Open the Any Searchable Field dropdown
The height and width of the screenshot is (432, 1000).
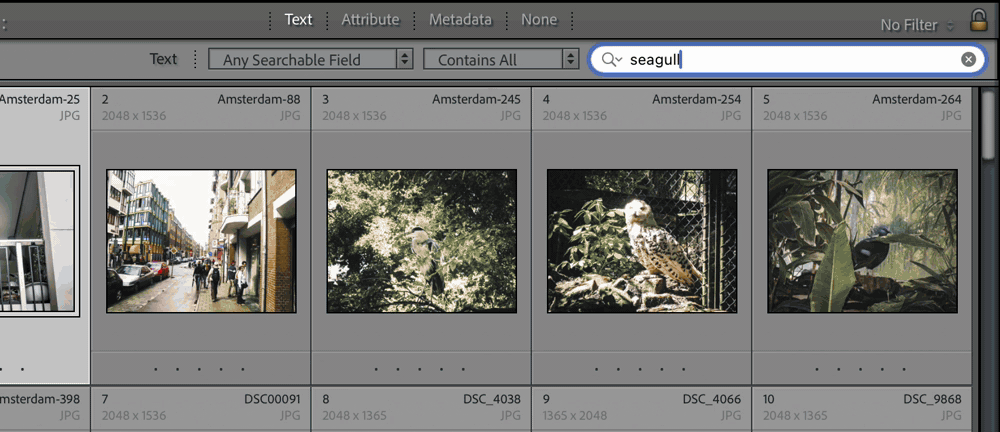click(x=311, y=59)
